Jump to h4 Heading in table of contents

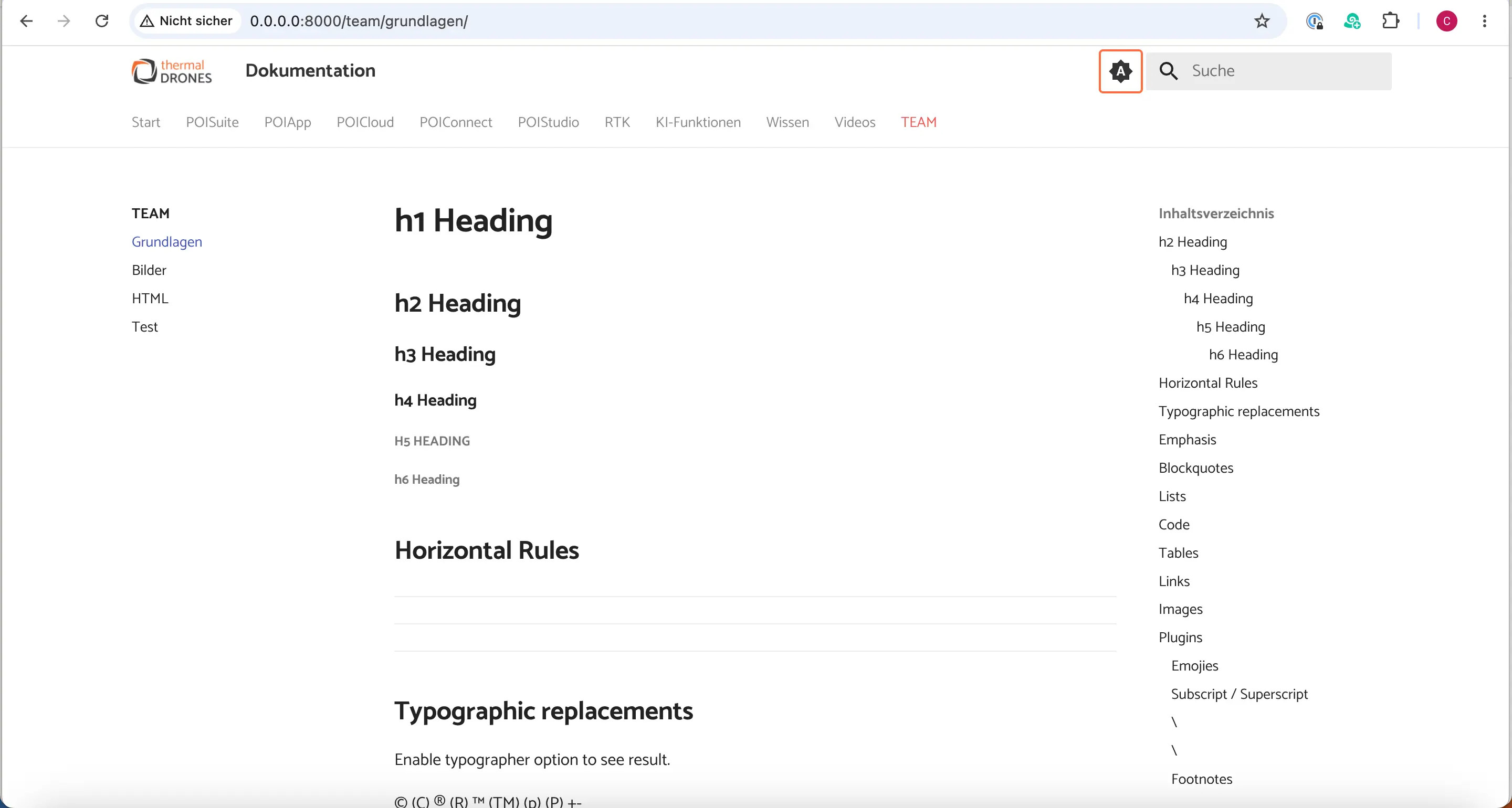(x=1218, y=298)
